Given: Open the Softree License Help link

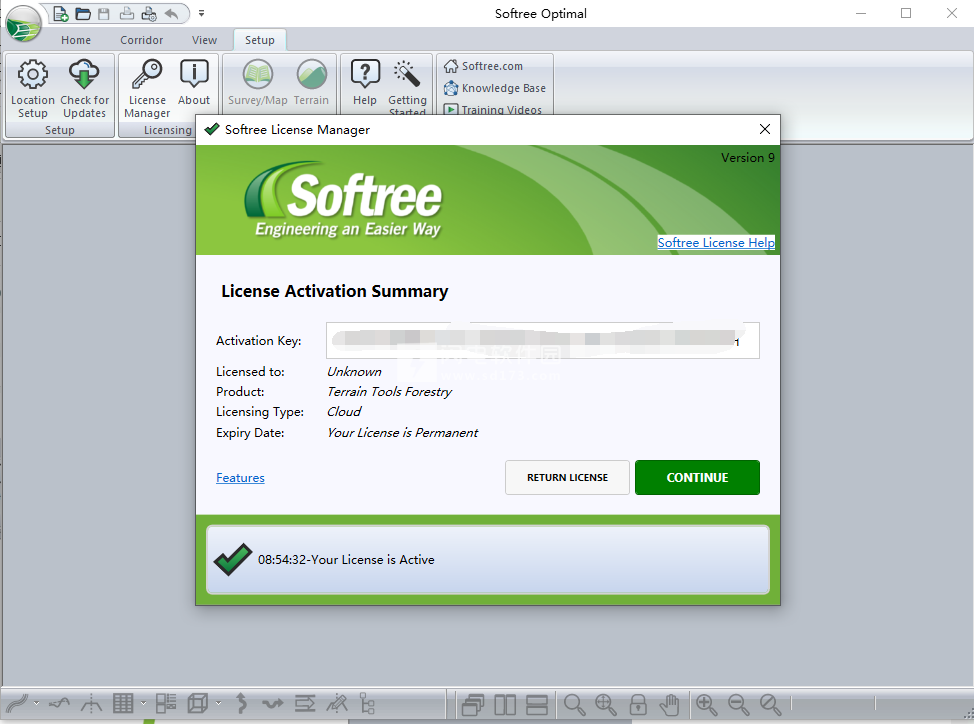Looking at the screenshot, I should coord(716,243).
